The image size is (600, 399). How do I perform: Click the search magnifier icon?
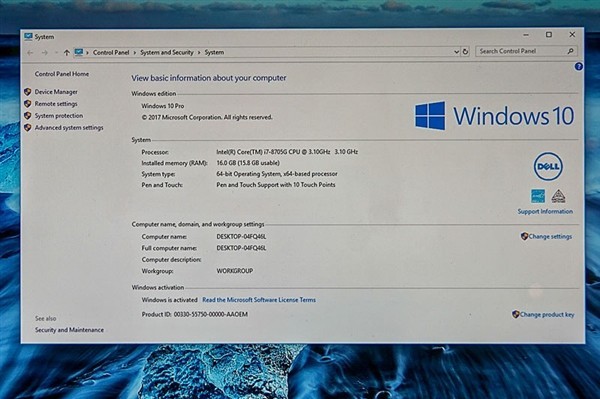point(570,51)
